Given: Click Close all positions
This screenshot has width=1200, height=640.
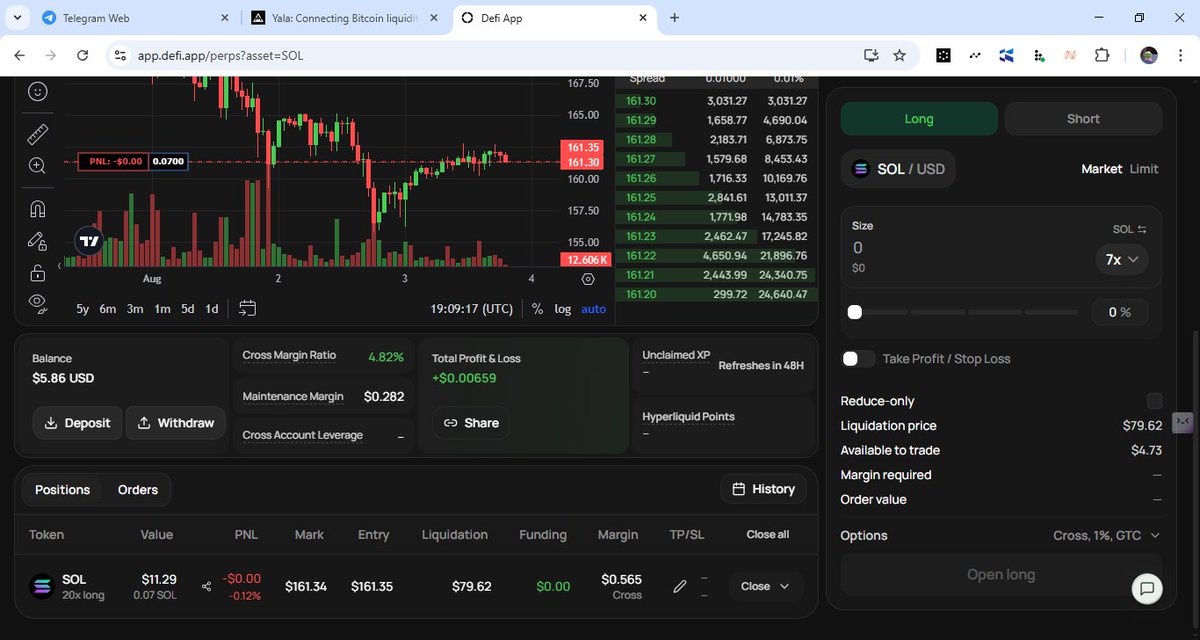Looking at the screenshot, I should point(768,535).
